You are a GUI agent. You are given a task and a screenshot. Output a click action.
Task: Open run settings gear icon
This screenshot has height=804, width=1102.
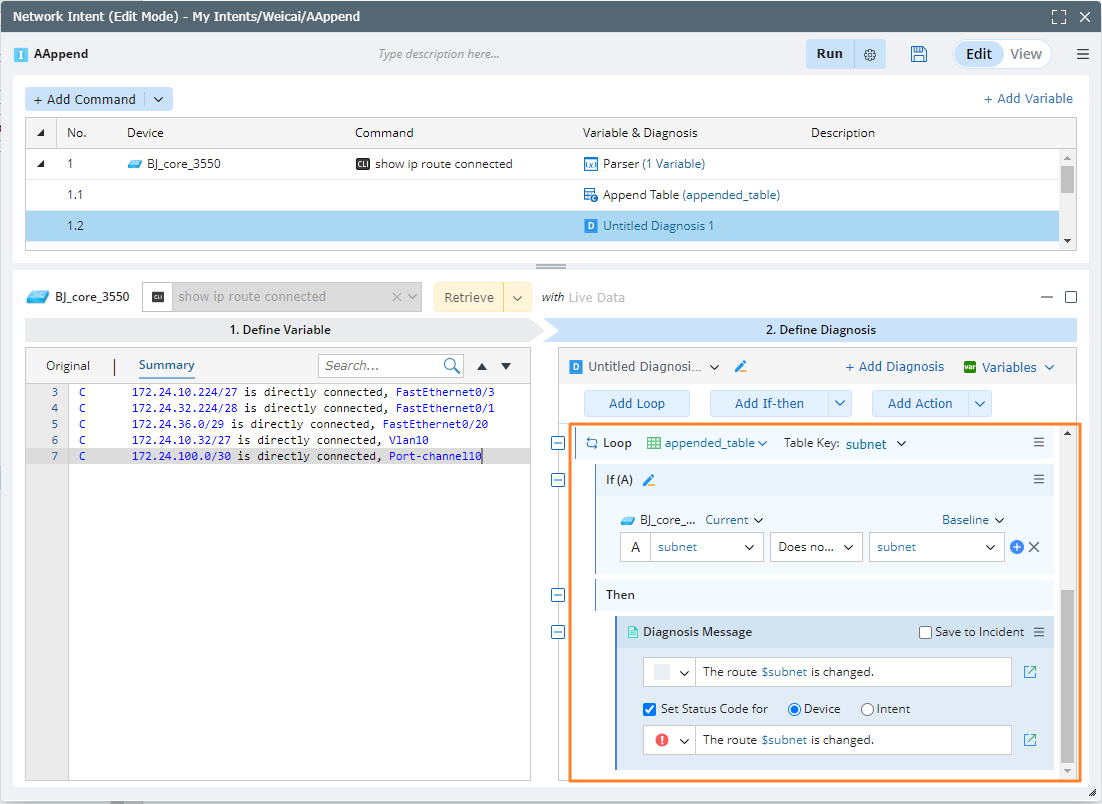click(x=870, y=55)
